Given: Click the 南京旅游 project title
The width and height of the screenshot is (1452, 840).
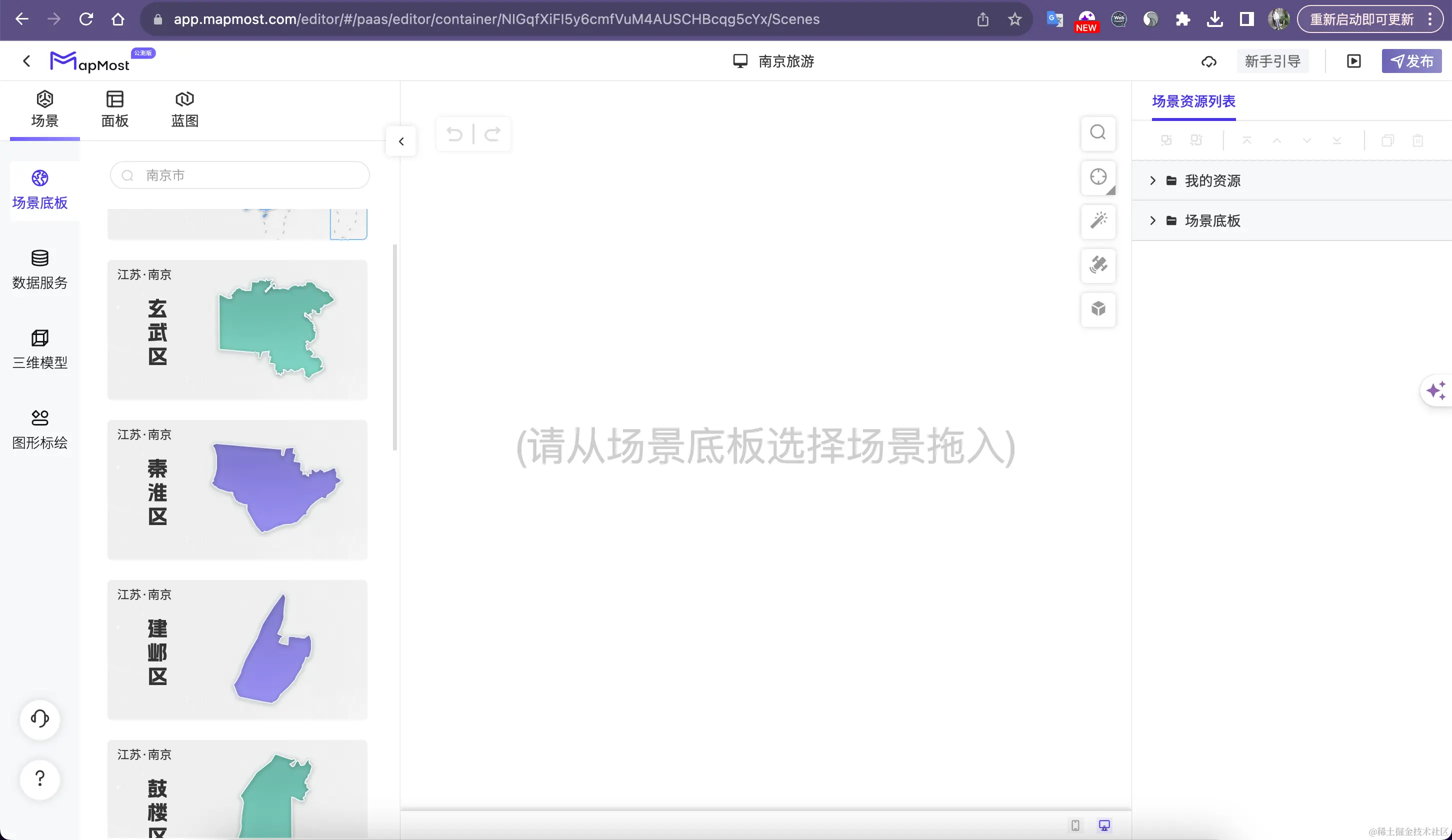Looking at the screenshot, I should 786,61.
